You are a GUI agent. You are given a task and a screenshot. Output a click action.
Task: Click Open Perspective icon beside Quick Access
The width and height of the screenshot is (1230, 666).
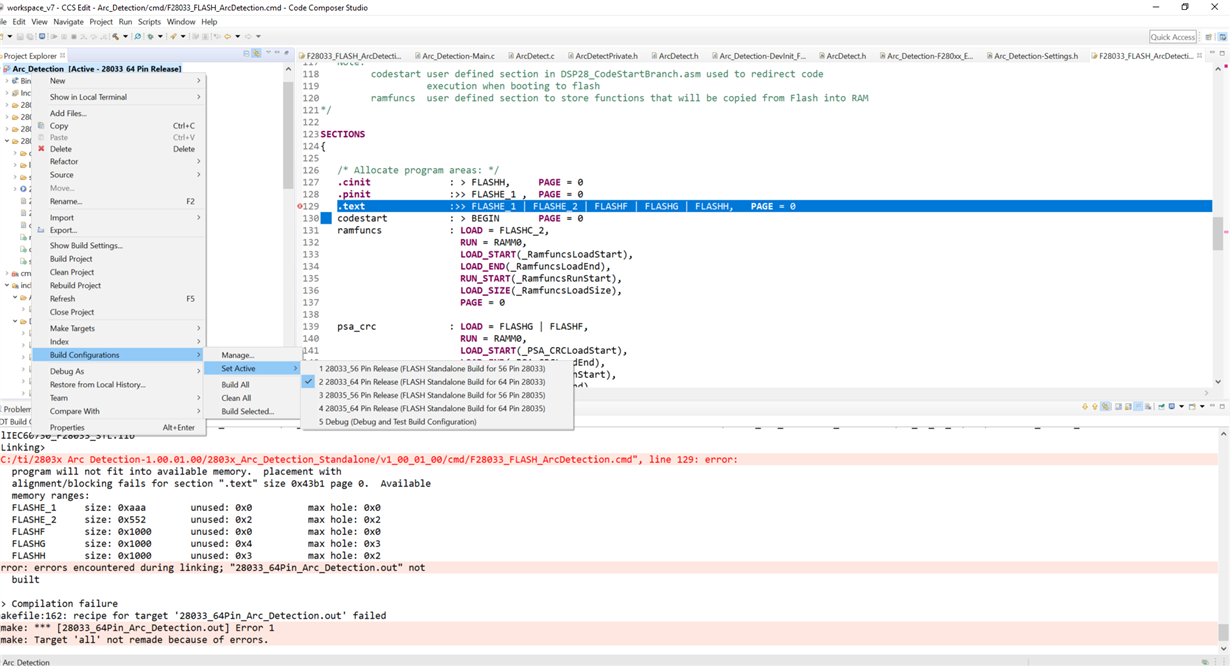[x=1208, y=37]
